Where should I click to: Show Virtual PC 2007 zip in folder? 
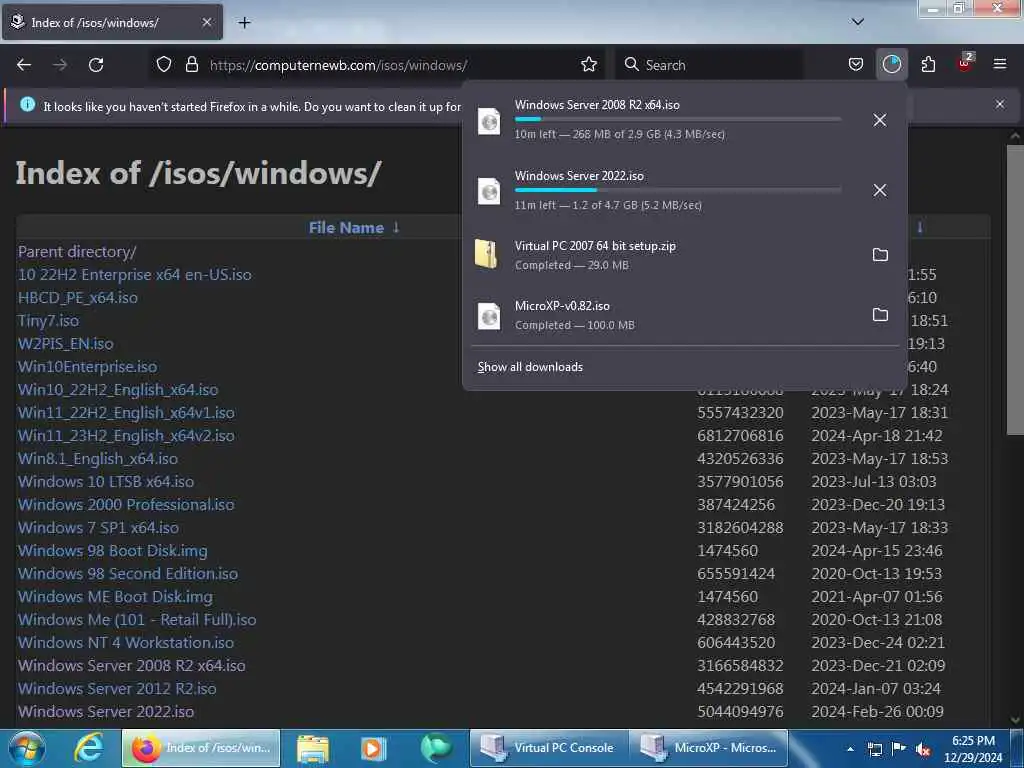(x=880, y=255)
